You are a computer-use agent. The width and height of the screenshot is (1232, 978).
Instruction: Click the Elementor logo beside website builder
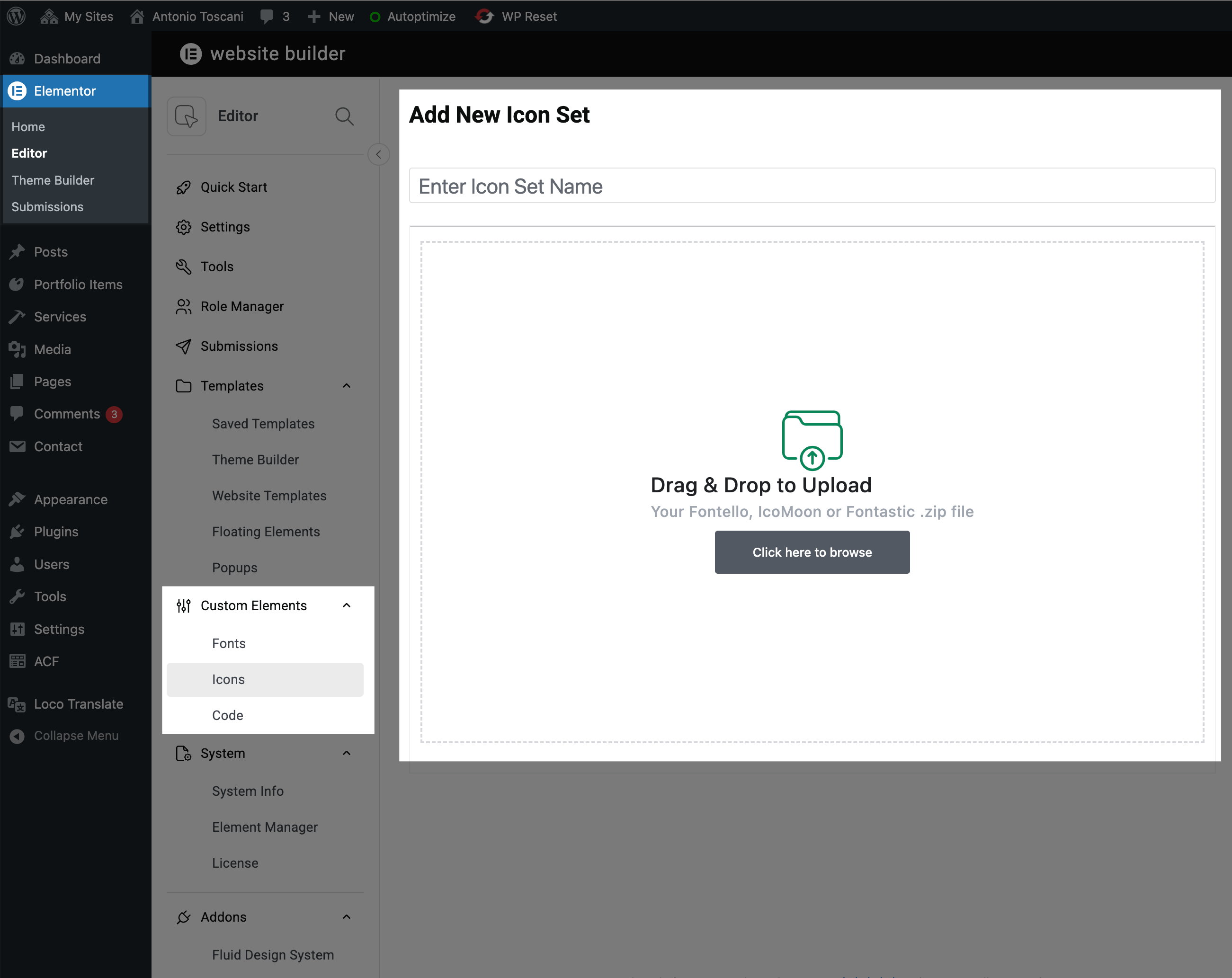[x=191, y=53]
